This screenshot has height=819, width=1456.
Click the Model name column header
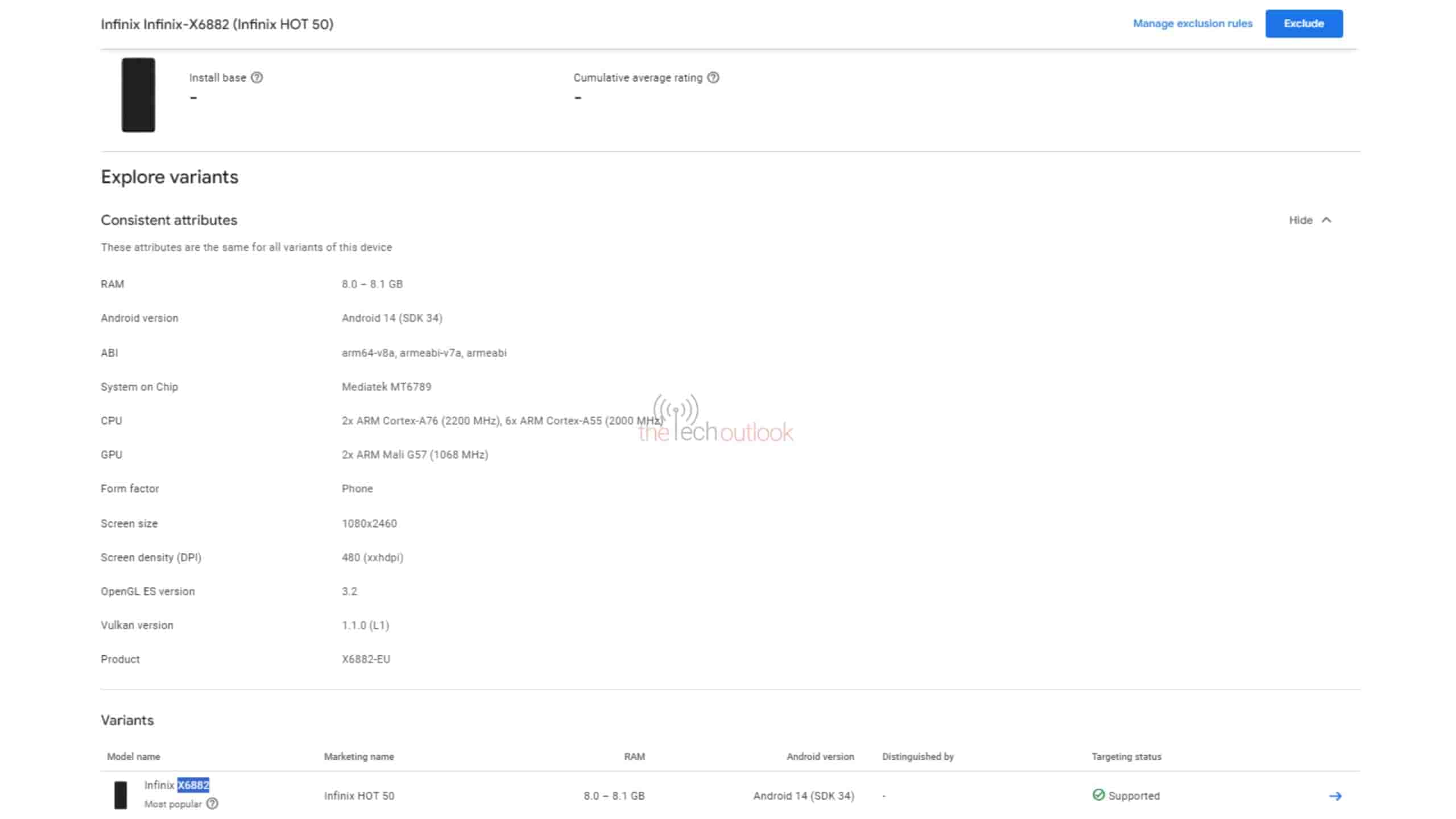pos(134,756)
